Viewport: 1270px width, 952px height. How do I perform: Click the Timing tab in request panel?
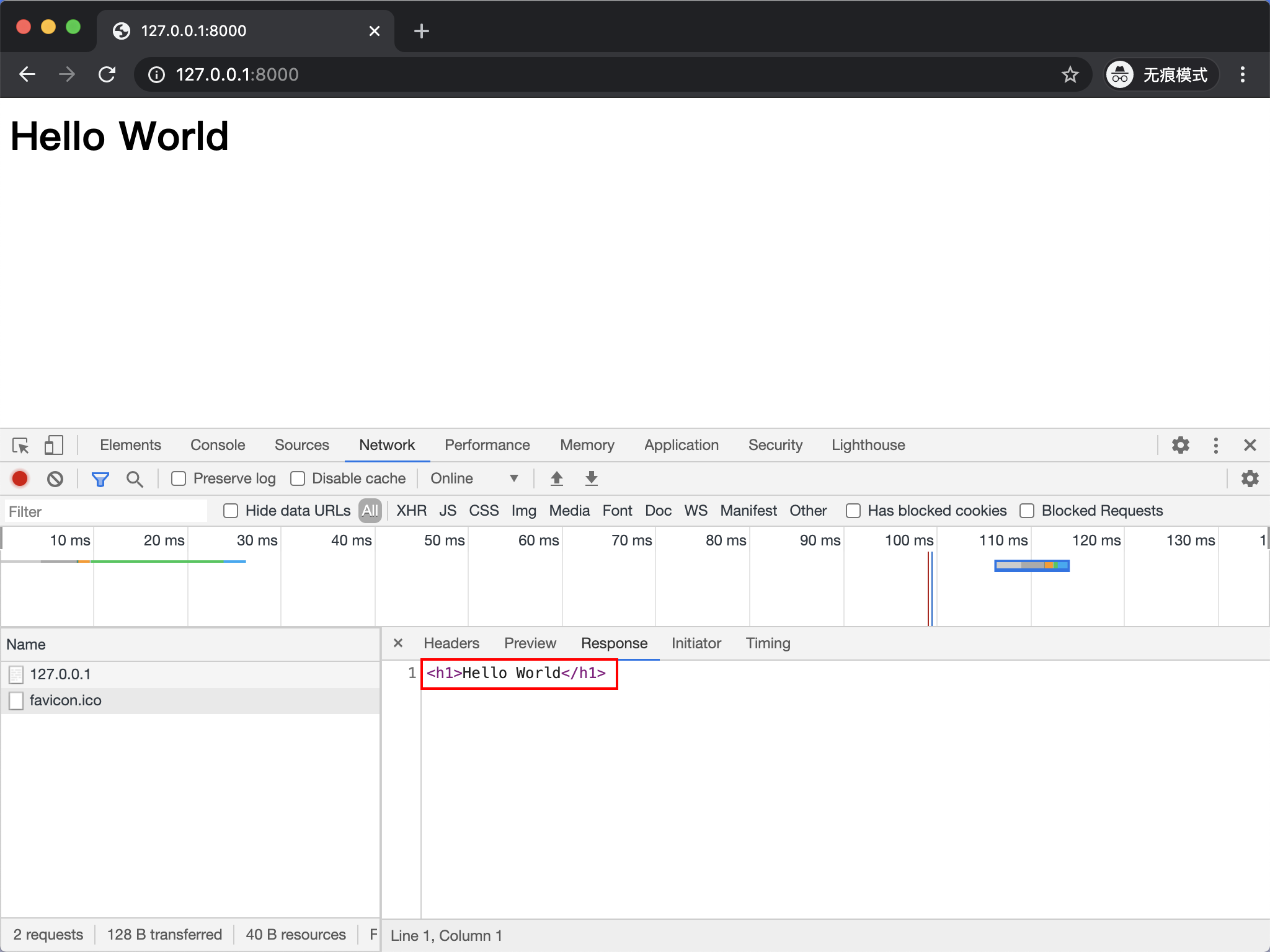pos(768,643)
